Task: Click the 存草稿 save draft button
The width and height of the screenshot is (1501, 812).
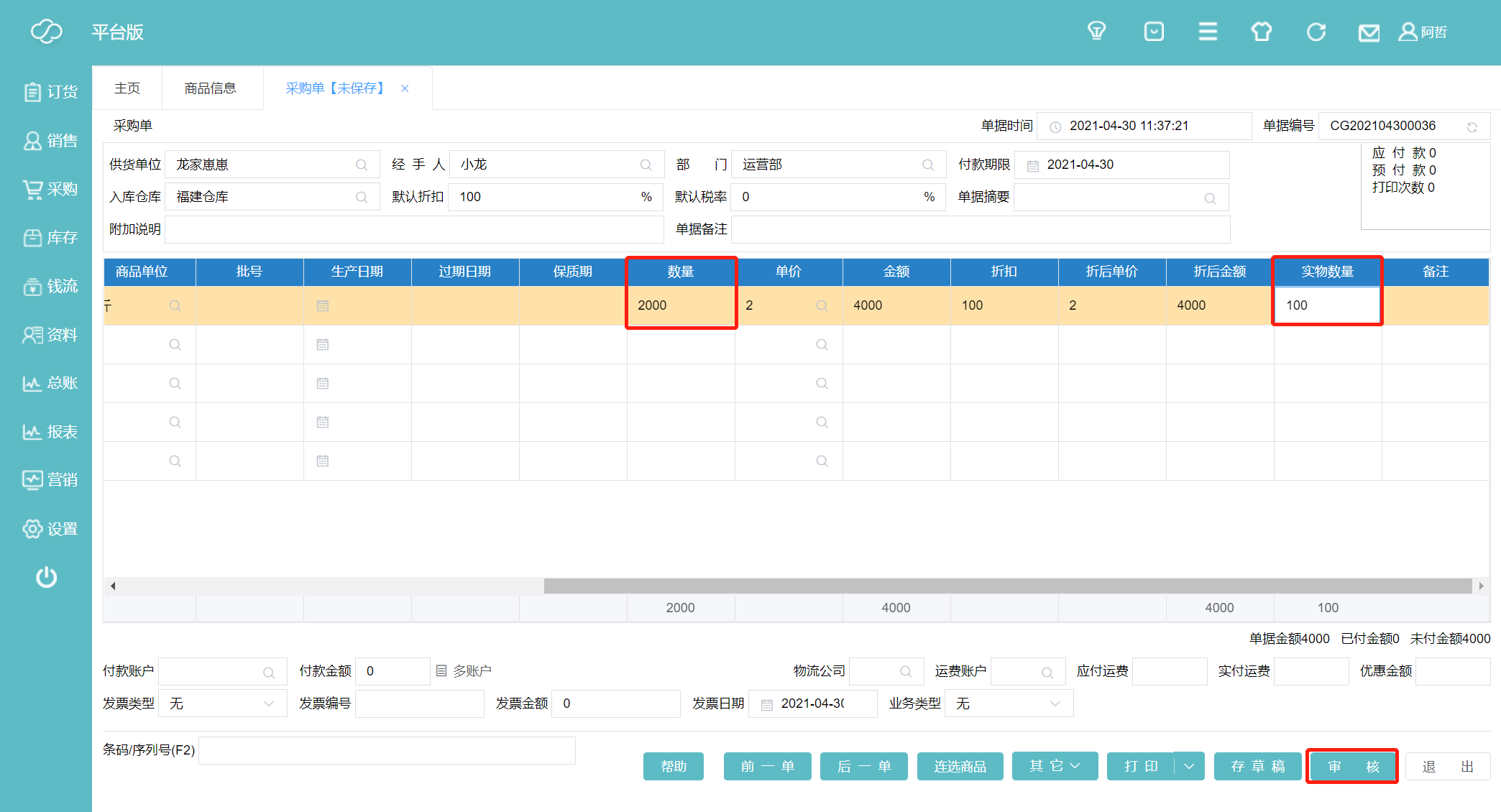Action: pos(1257,766)
